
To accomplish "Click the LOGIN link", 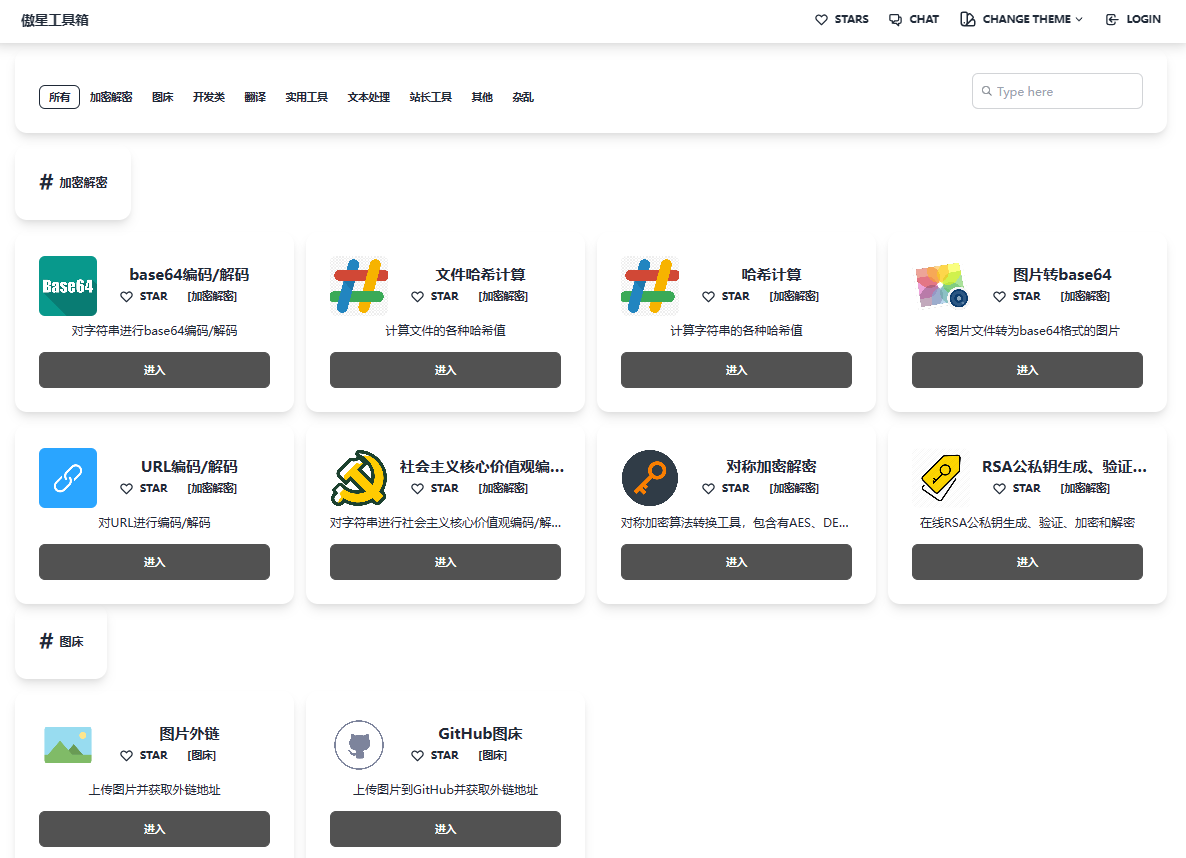I will click(1133, 18).
